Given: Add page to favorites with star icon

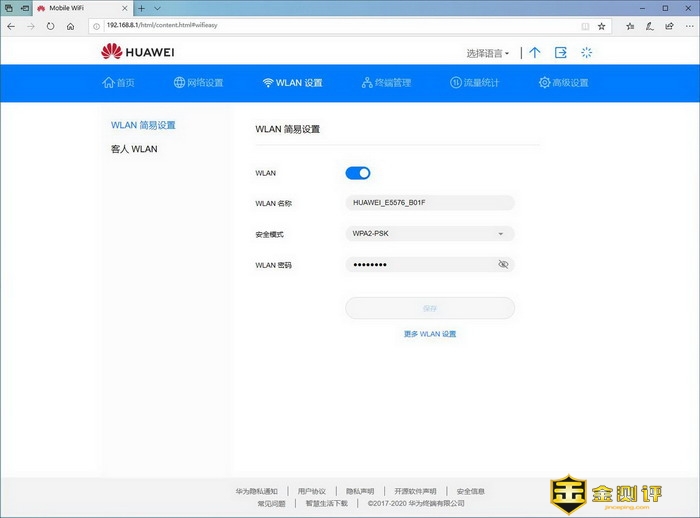Looking at the screenshot, I should click(602, 26).
